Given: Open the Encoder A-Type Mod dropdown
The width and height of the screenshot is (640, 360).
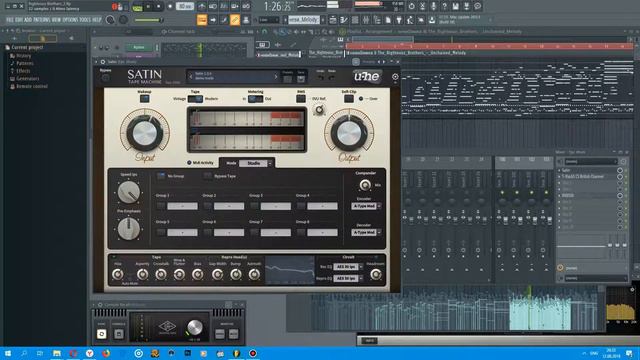Looking at the screenshot, I should pos(366,206).
